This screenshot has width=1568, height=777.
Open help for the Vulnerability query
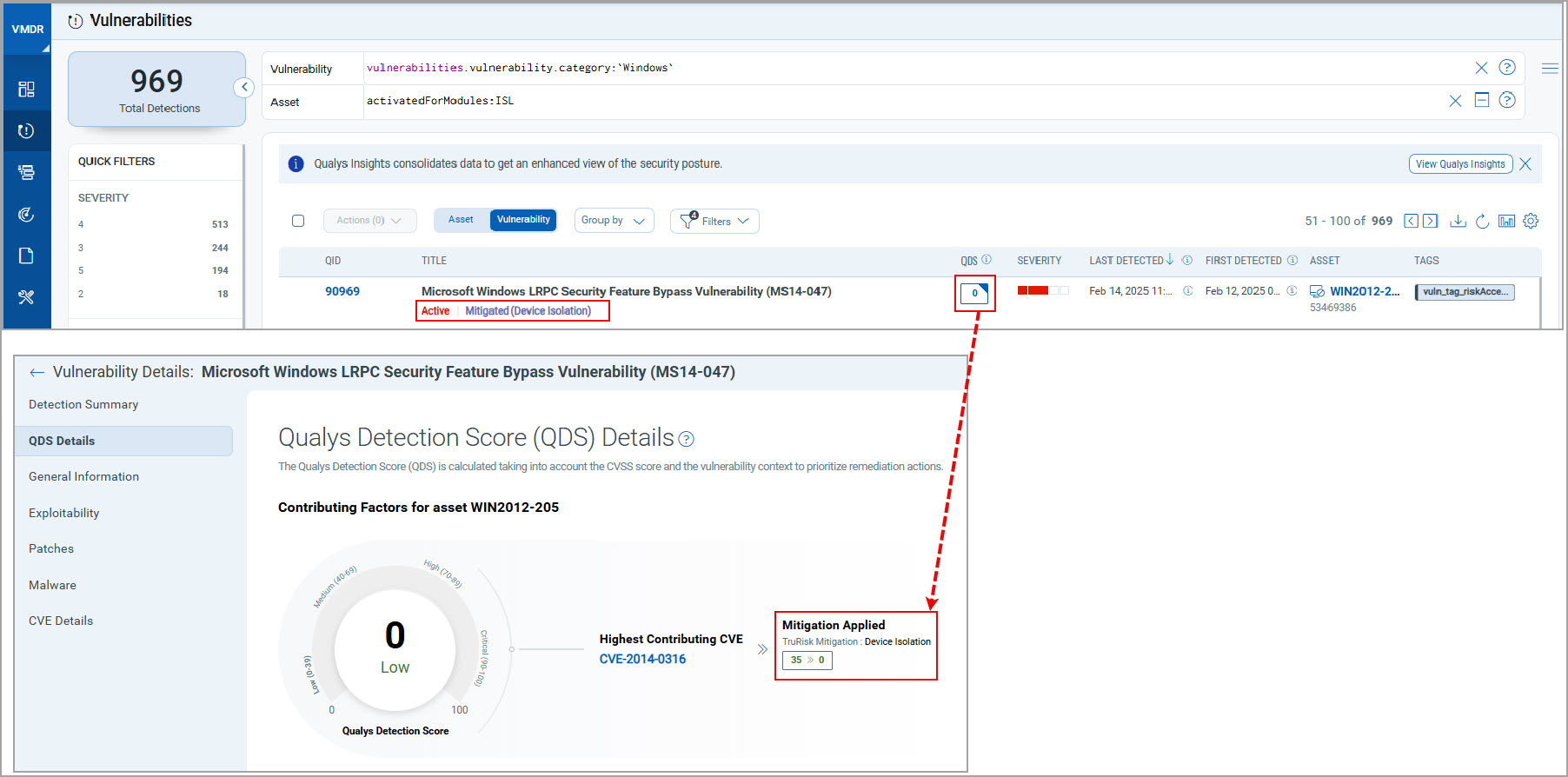pyautogui.click(x=1507, y=67)
